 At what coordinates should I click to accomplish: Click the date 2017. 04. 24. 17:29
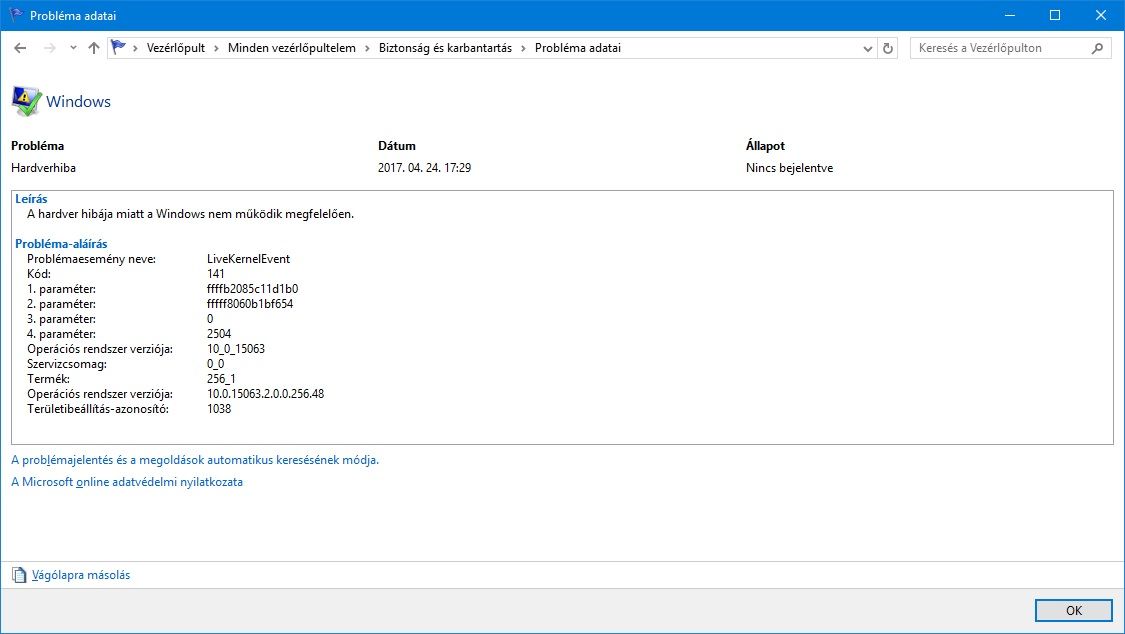tap(425, 168)
